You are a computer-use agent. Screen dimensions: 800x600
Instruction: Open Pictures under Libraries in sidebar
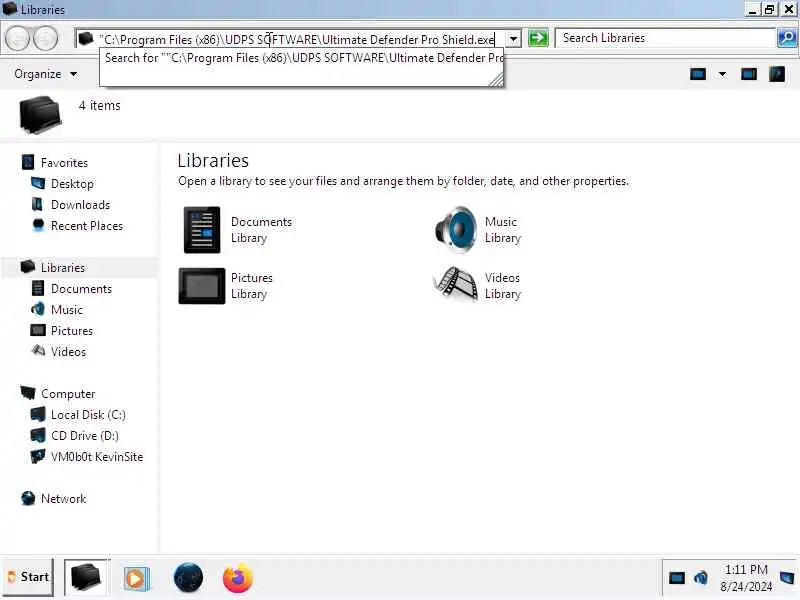(72, 331)
